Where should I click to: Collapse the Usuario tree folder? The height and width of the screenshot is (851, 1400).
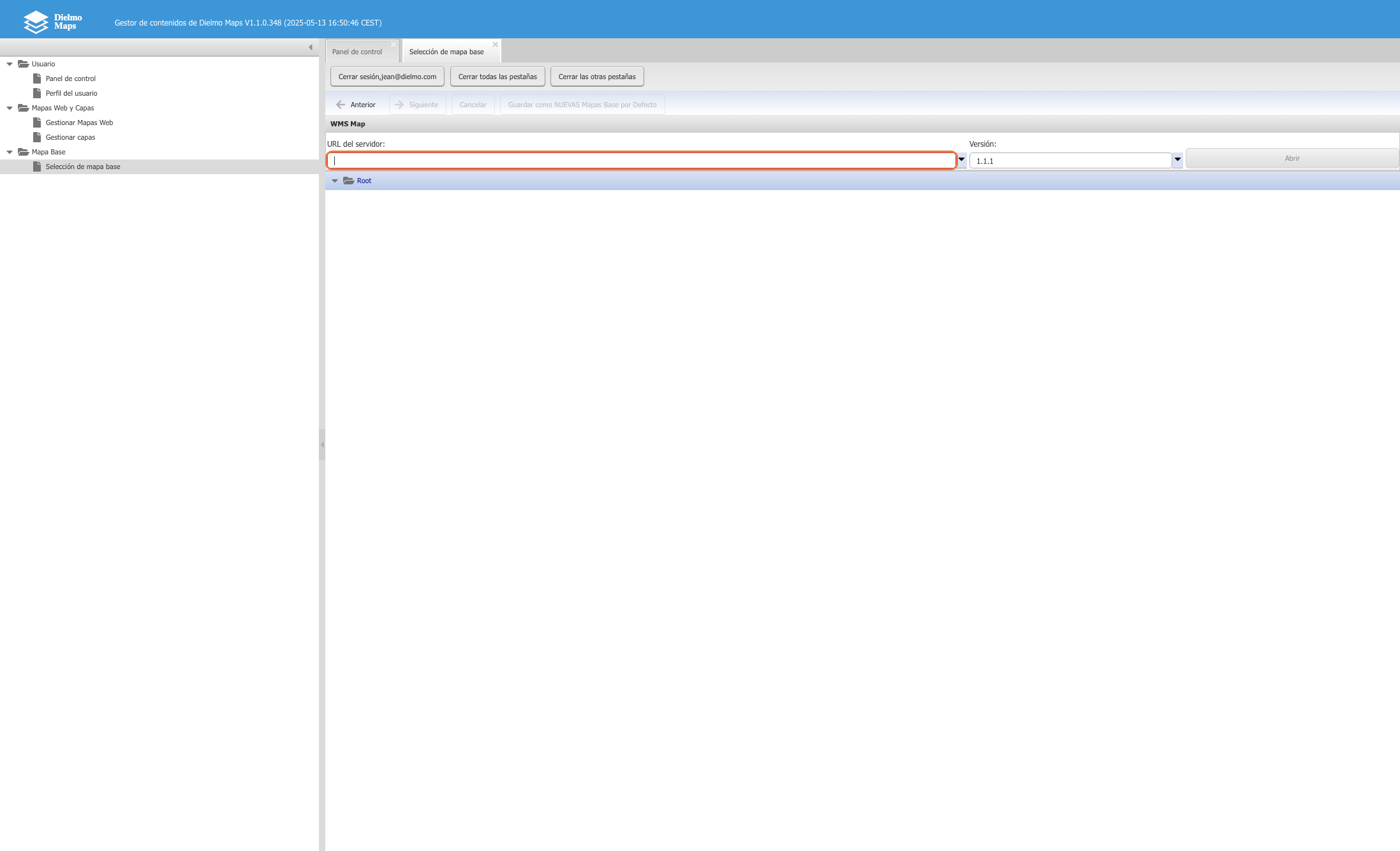click(x=10, y=64)
